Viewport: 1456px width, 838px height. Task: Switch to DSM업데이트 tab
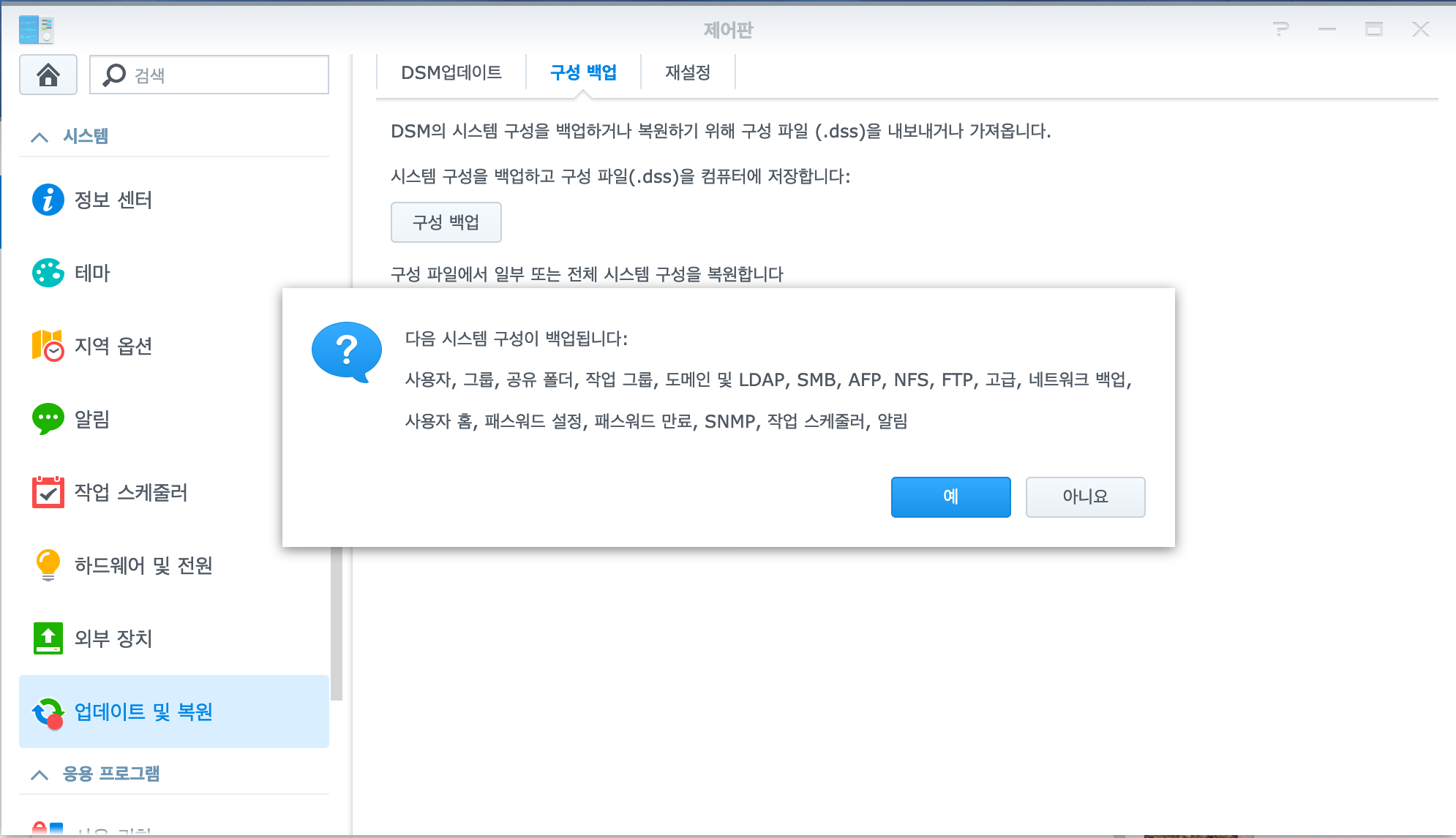451,72
